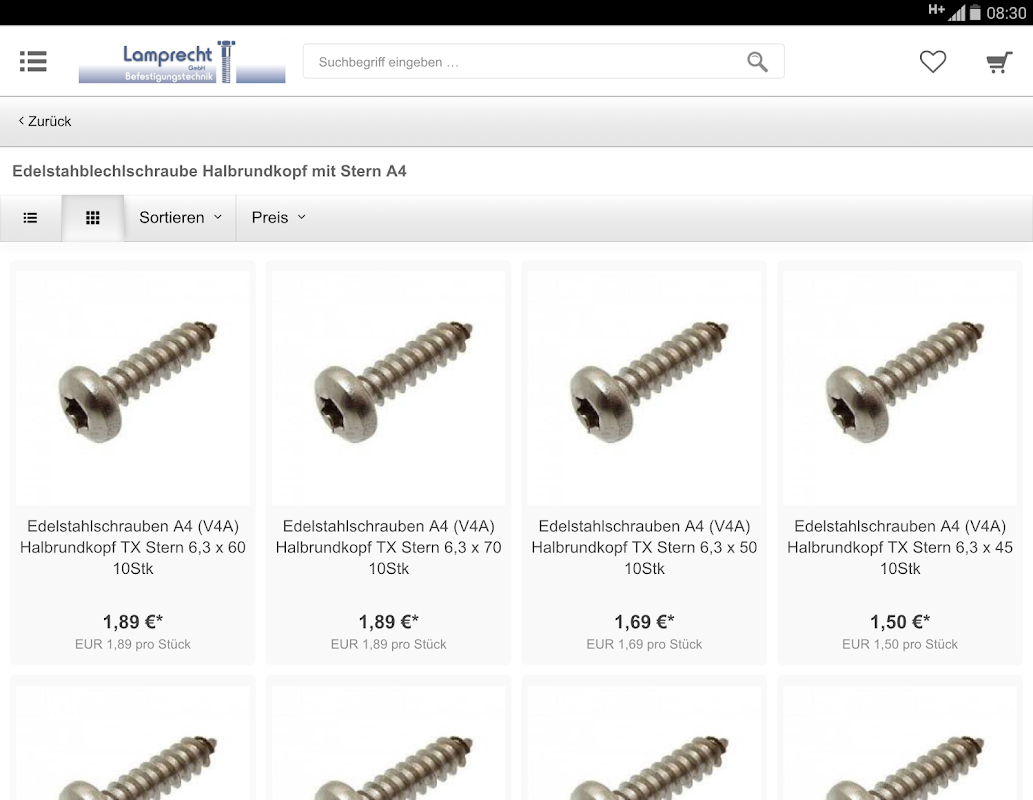Switch to list view layout

coord(30,218)
